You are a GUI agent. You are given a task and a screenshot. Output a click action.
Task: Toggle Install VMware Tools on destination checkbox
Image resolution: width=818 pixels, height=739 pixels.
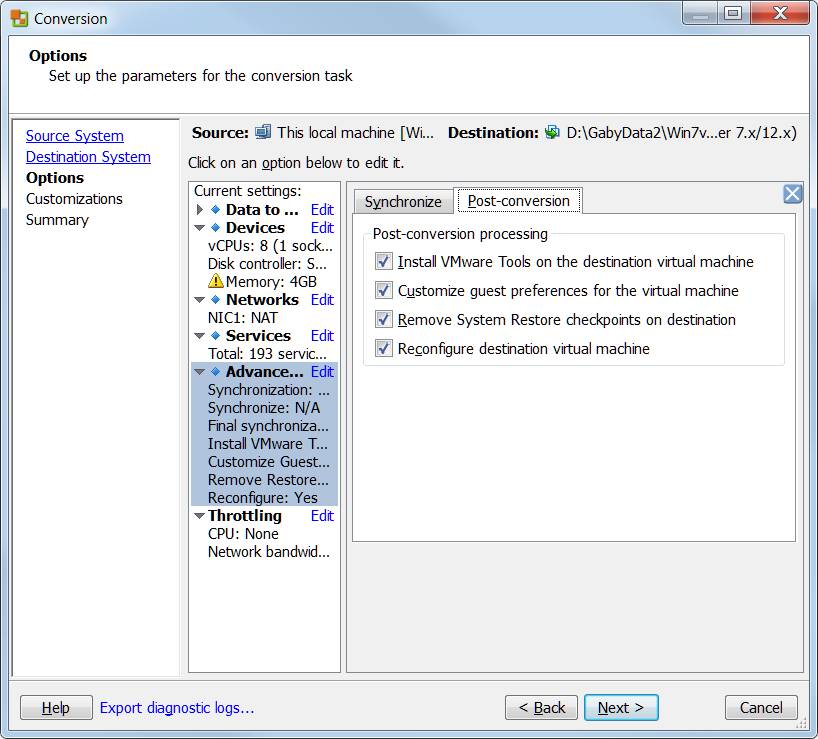[383, 261]
